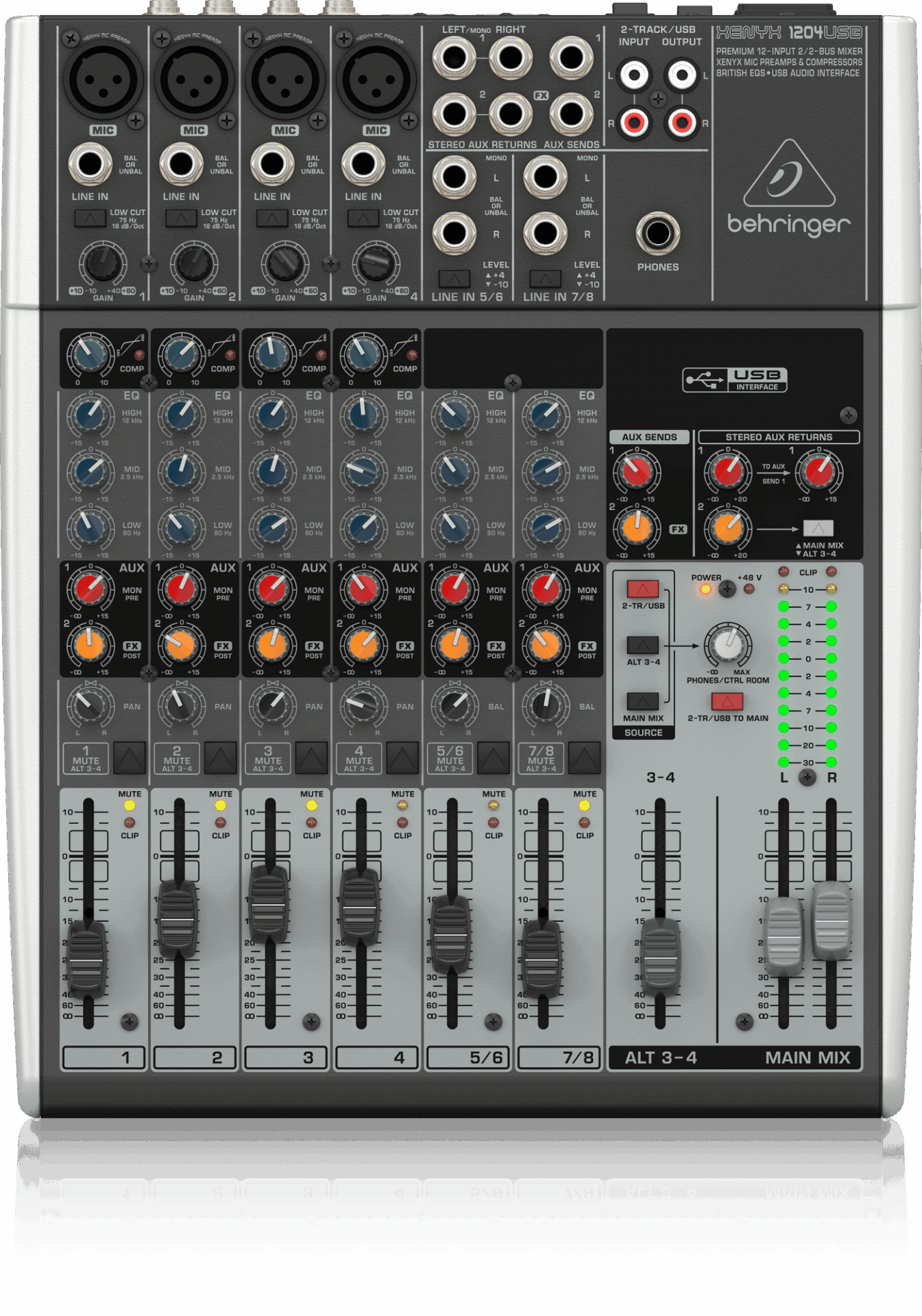Click channel 1 orange FX send knob
This screenshot has width=922, height=1316.
[89, 646]
